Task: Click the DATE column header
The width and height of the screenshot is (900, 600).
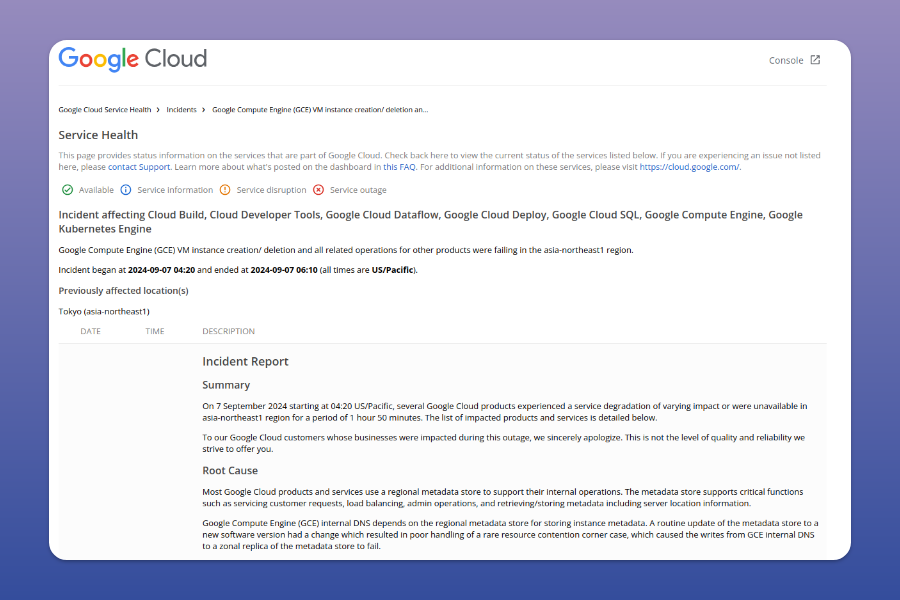Action: 91,331
